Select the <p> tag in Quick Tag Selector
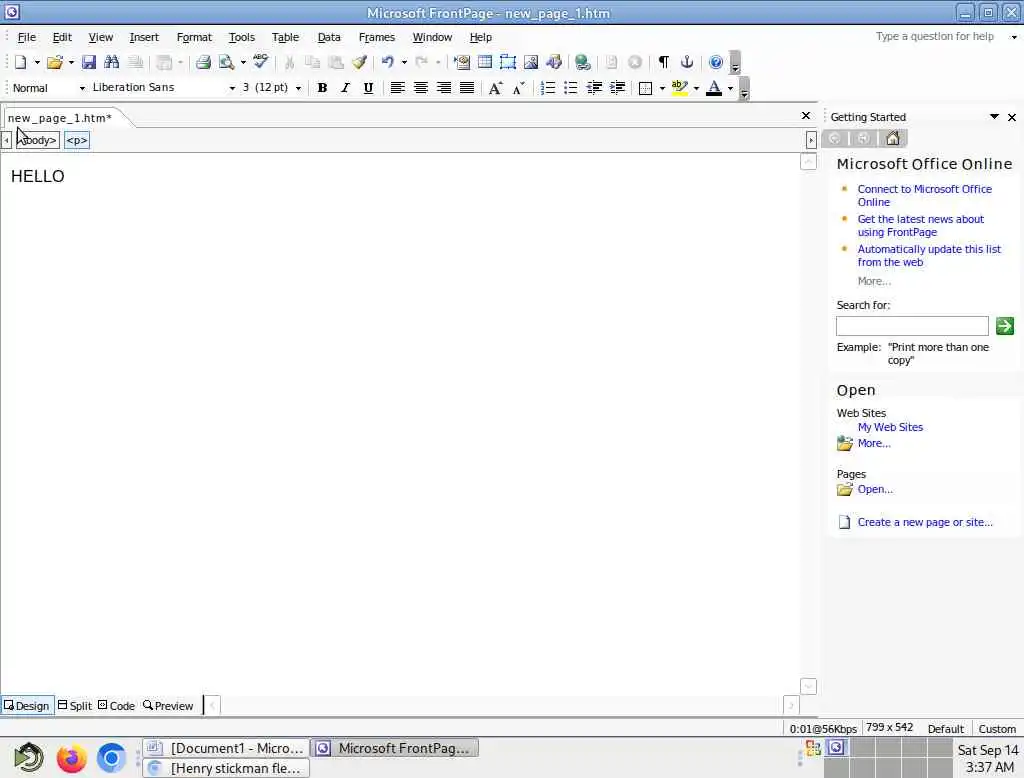 pyautogui.click(x=76, y=140)
